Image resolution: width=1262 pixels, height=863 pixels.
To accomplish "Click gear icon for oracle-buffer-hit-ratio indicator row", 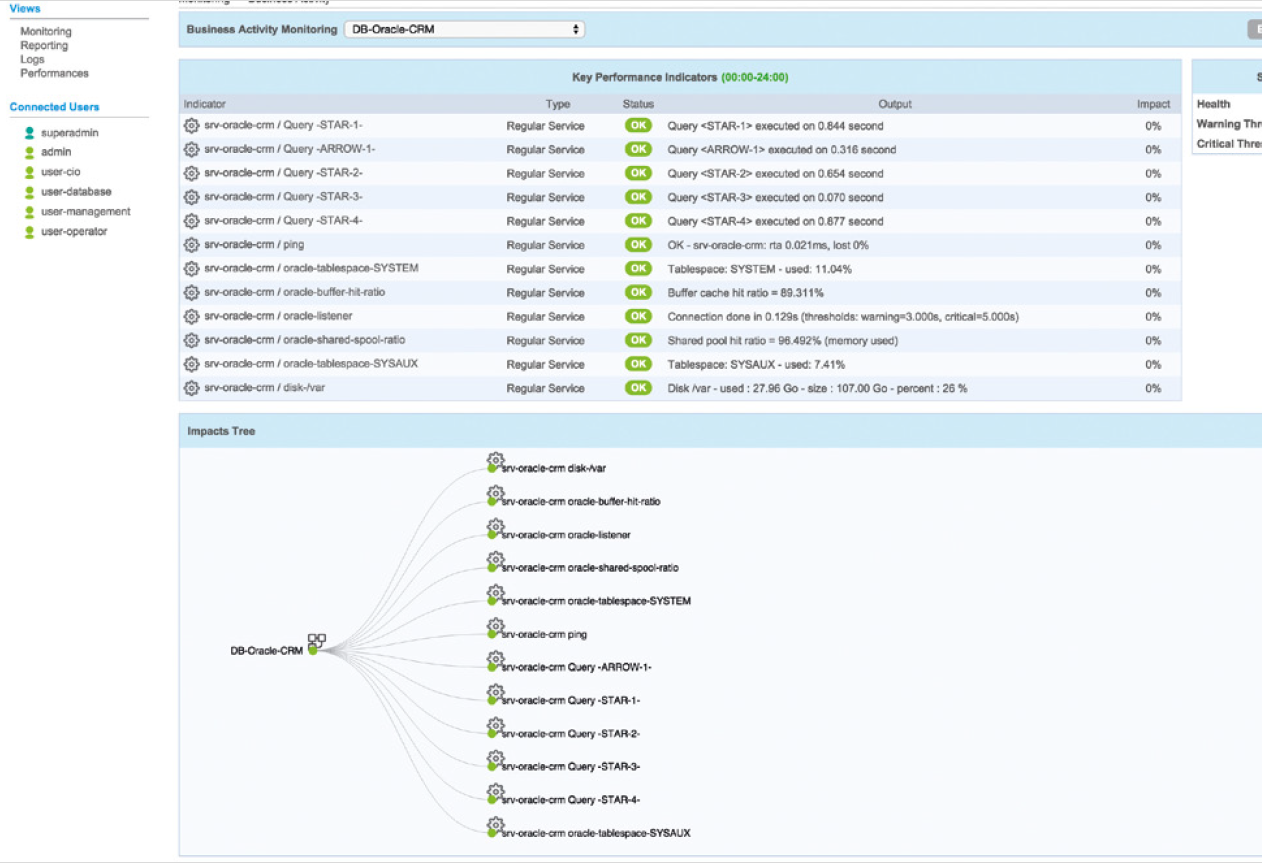I will tap(191, 293).
